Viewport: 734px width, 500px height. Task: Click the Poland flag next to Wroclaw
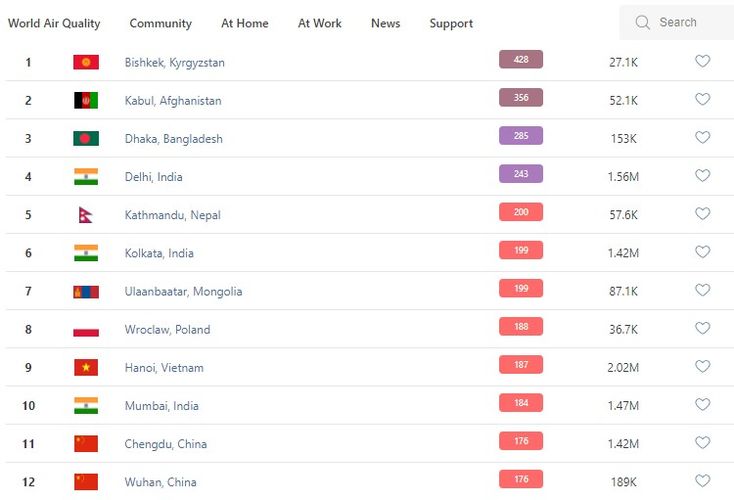86,329
